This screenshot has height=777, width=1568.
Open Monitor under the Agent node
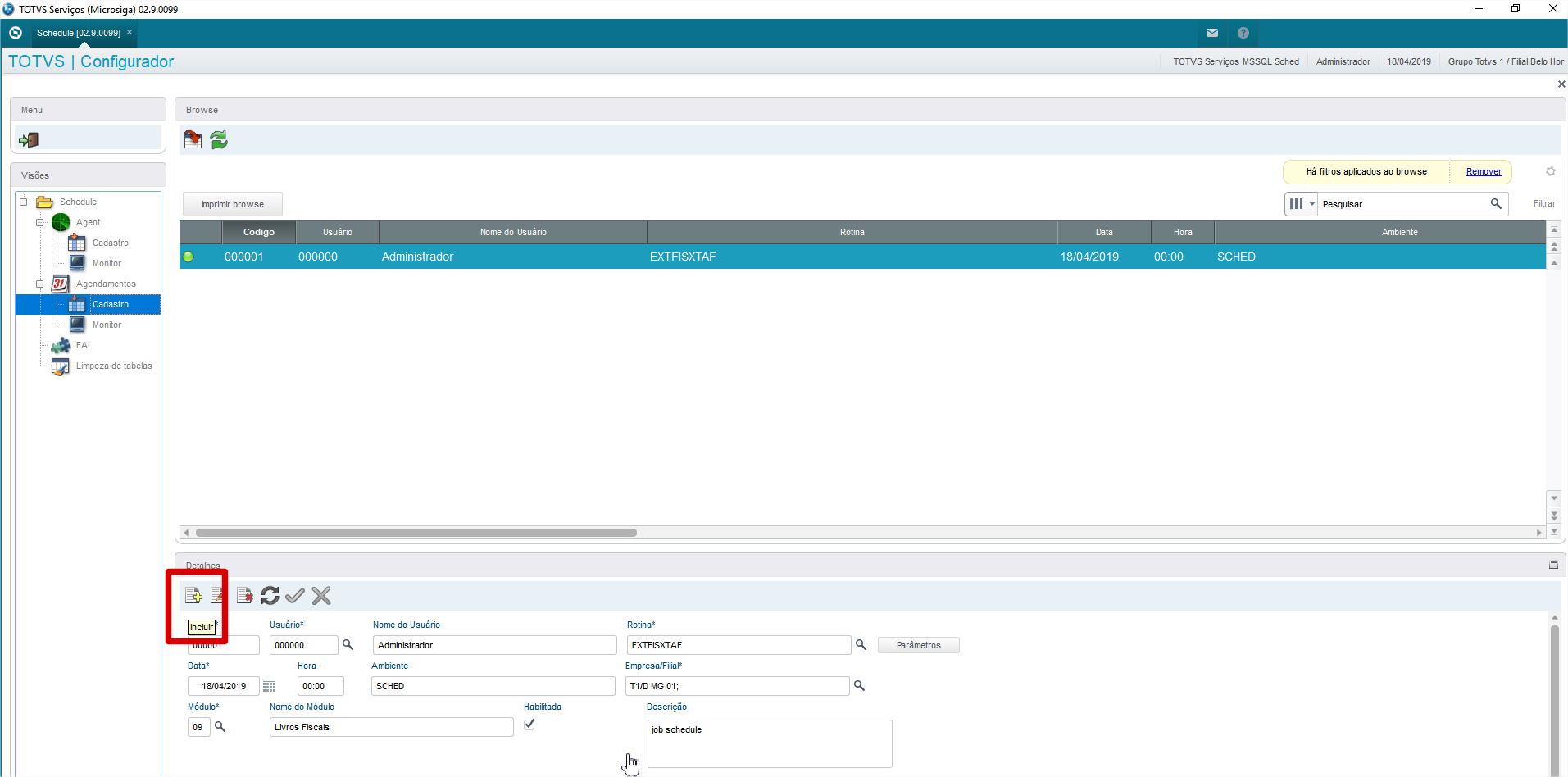coord(107,263)
